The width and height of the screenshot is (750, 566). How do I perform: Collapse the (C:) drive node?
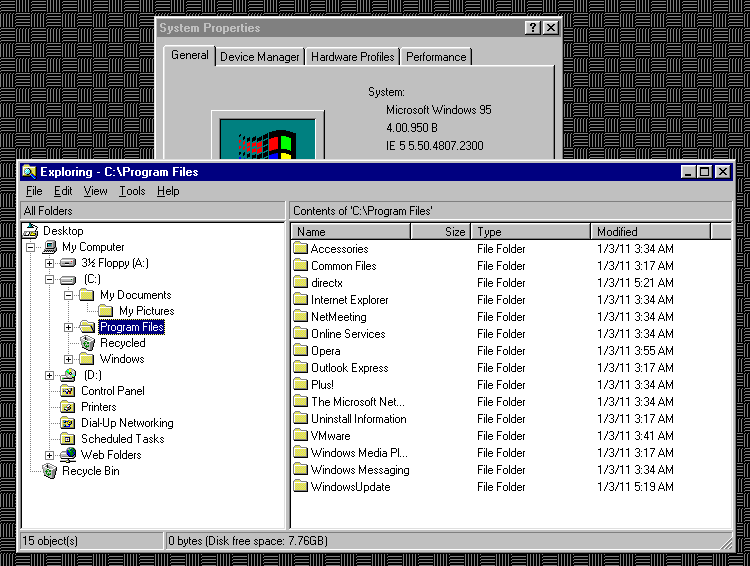[x=50, y=279]
